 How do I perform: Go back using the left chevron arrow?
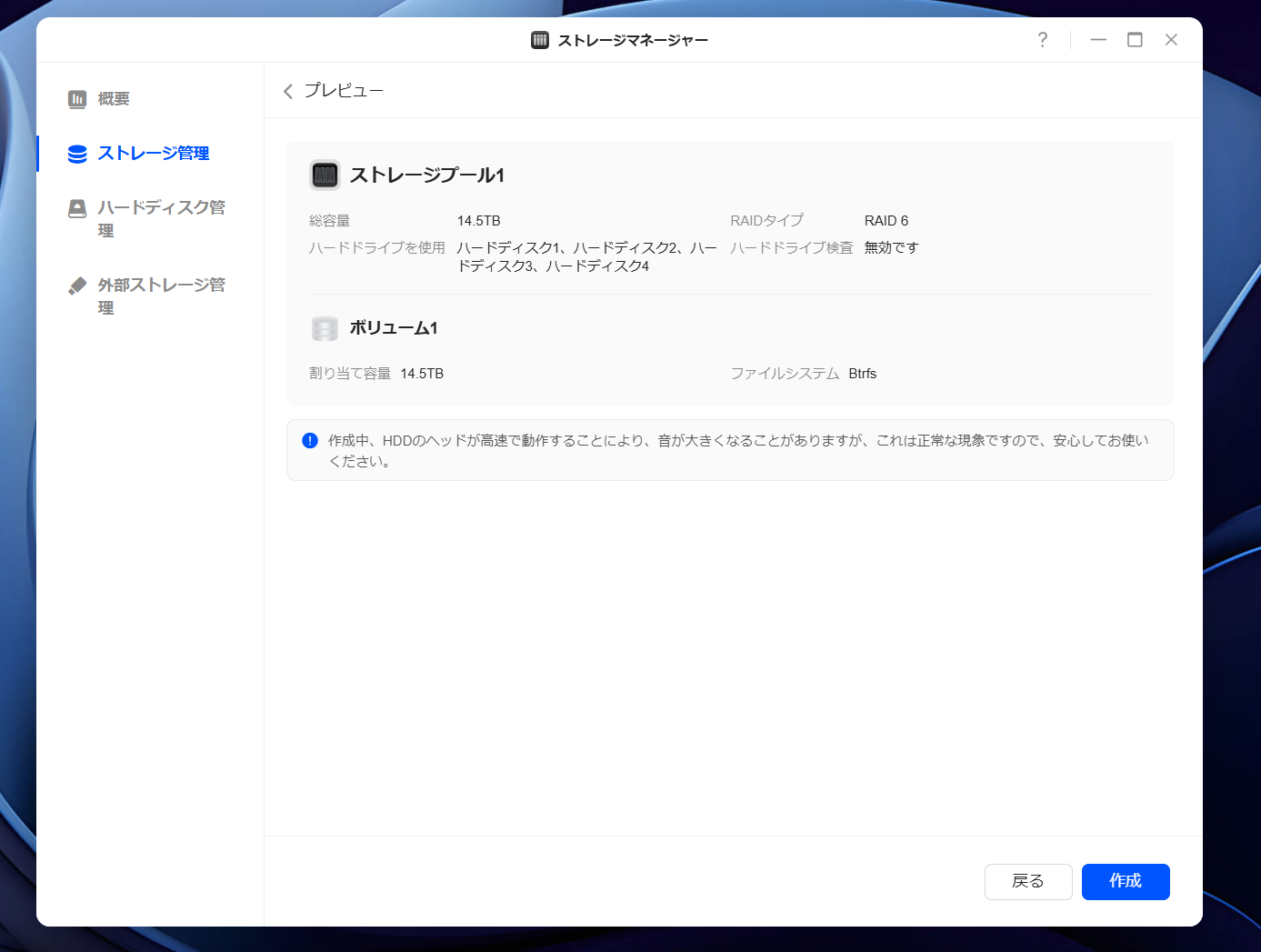[x=288, y=91]
